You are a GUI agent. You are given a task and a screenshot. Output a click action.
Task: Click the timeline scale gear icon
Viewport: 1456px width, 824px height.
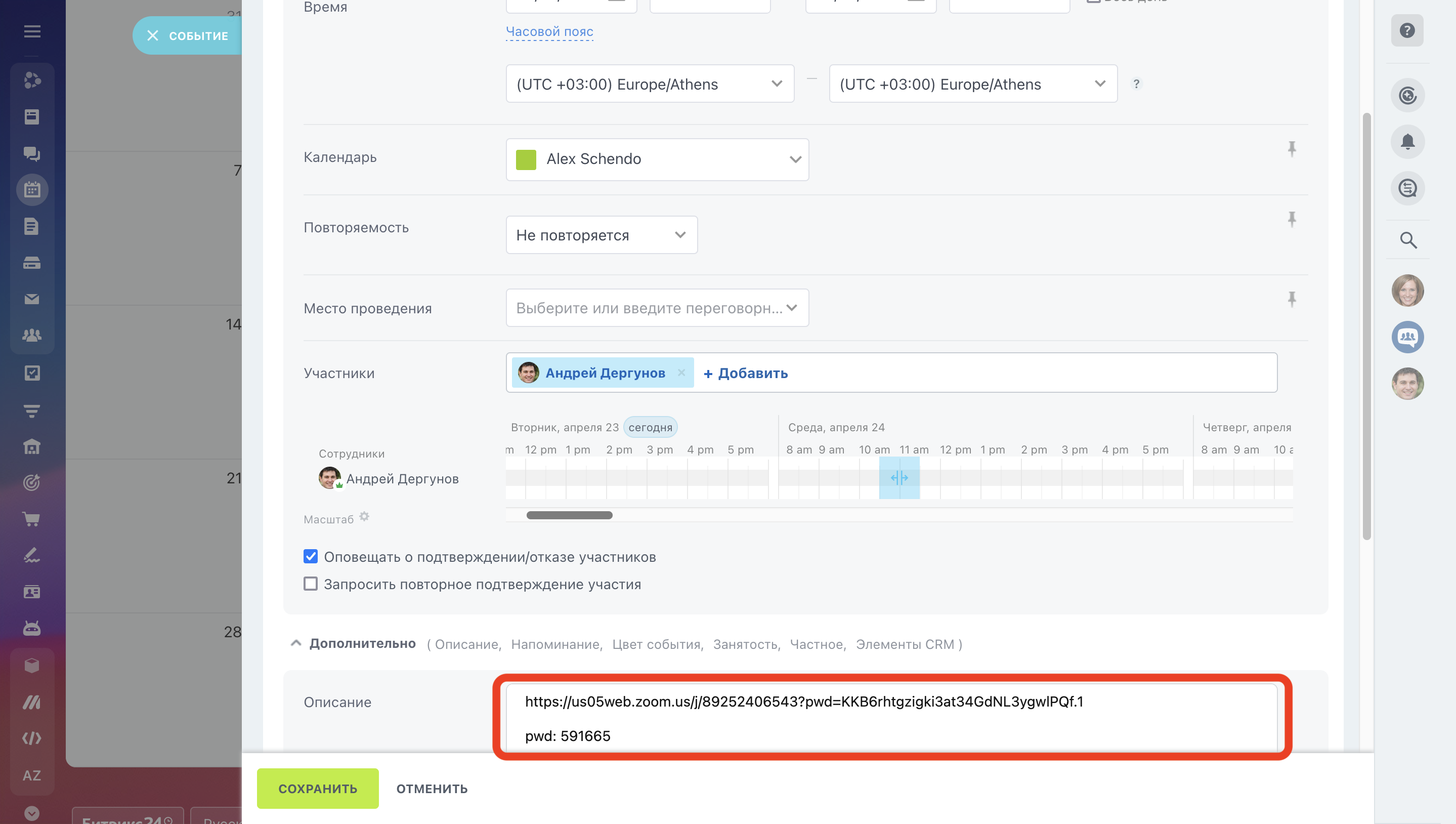365,517
